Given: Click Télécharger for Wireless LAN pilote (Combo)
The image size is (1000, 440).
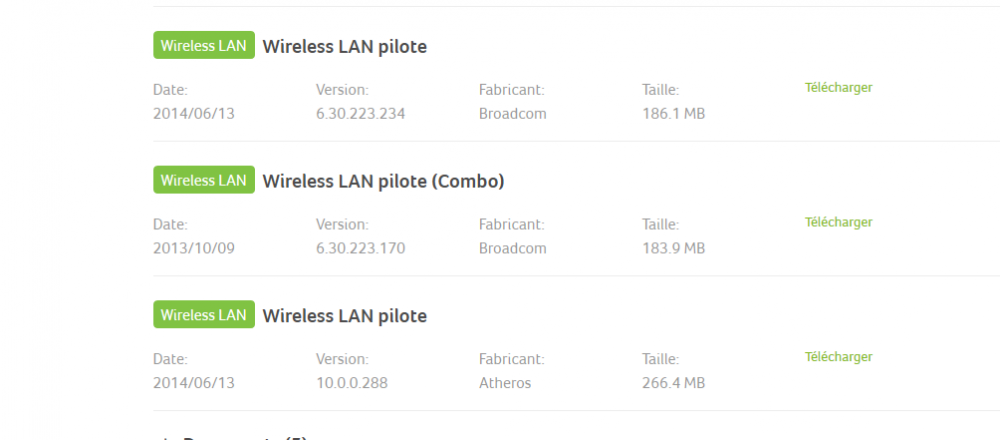Looking at the screenshot, I should 838,222.
